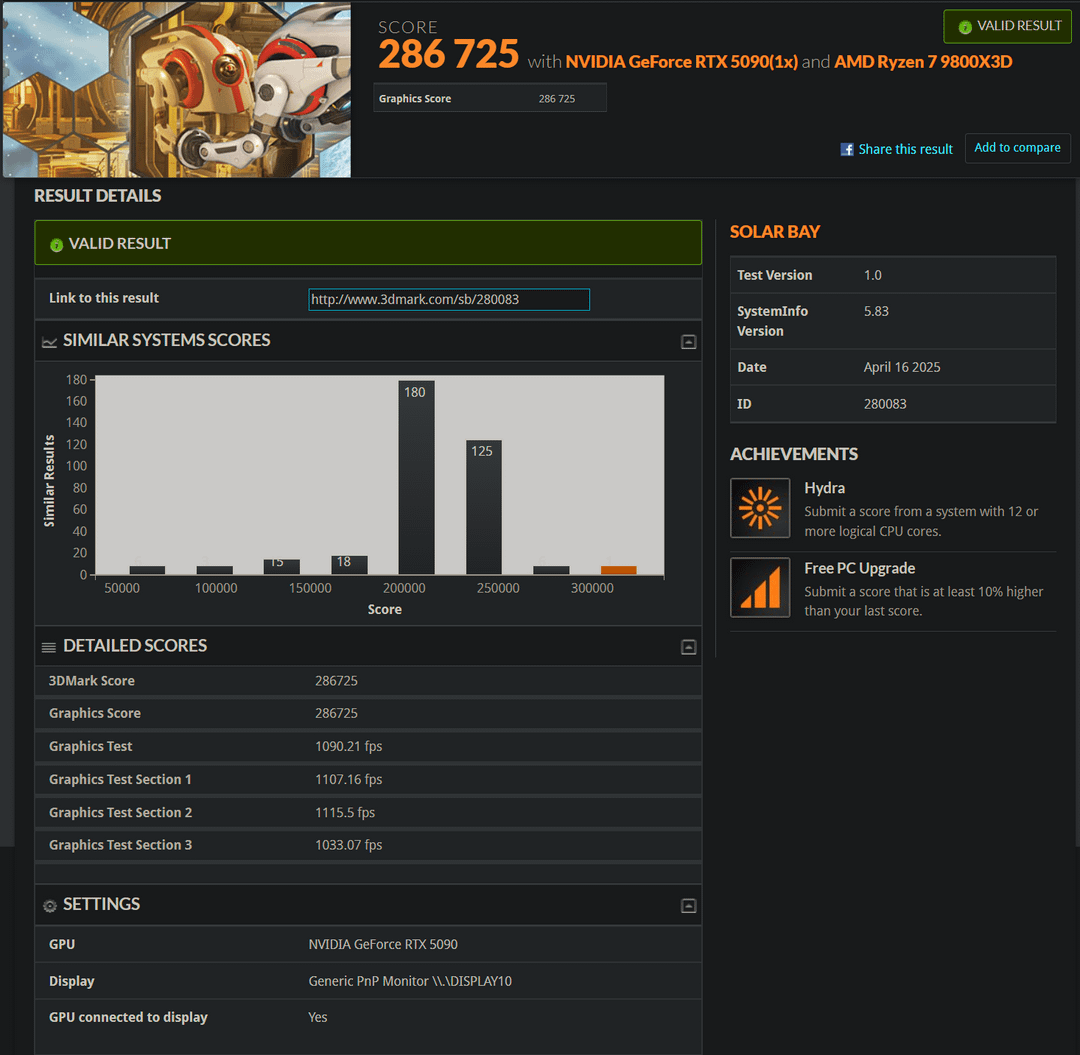Click the green icon in the Valid Result banner
The image size is (1080, 1055).
pos(56,244)
